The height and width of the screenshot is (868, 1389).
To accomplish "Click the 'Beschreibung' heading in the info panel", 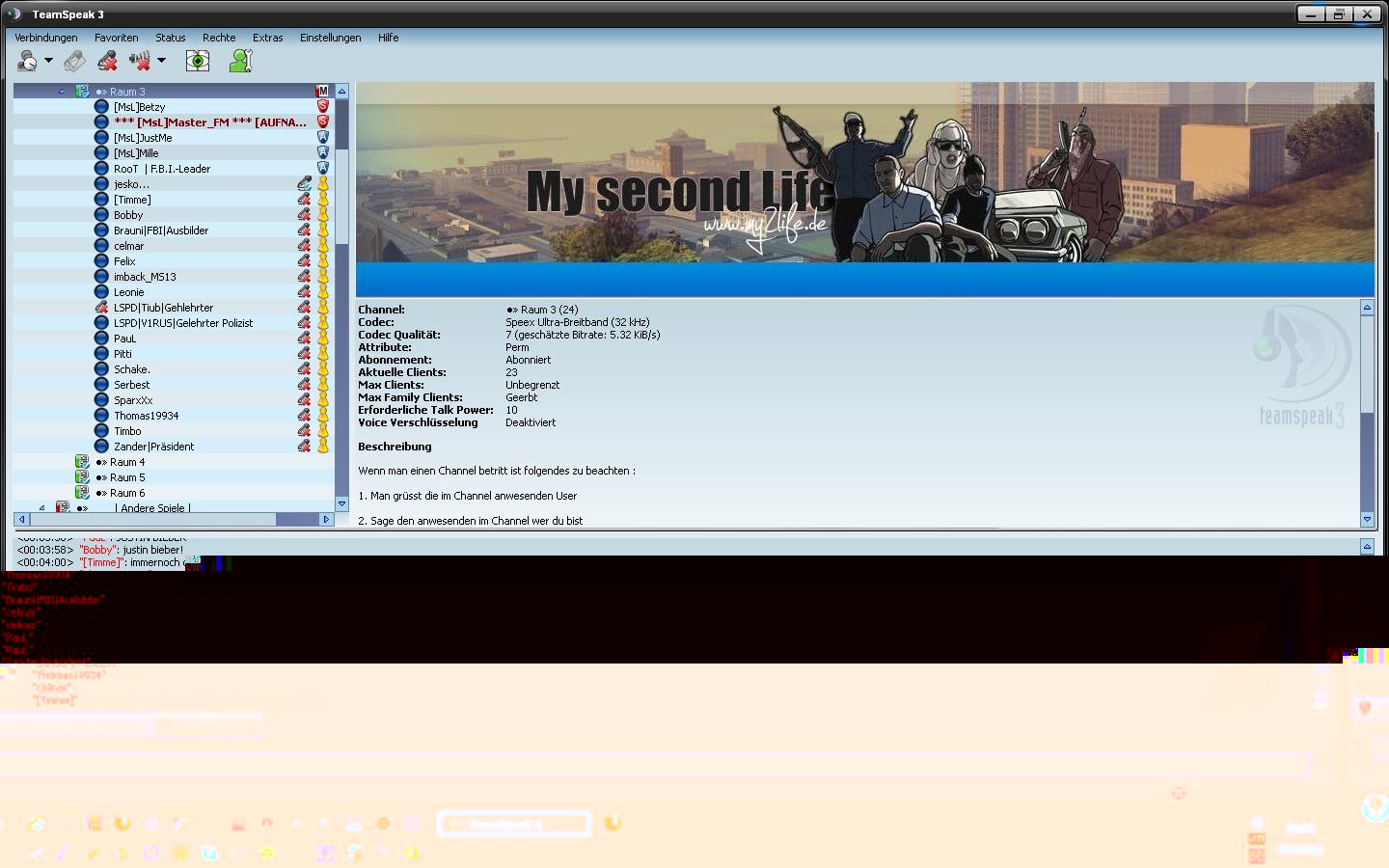I will pos(395,447).
